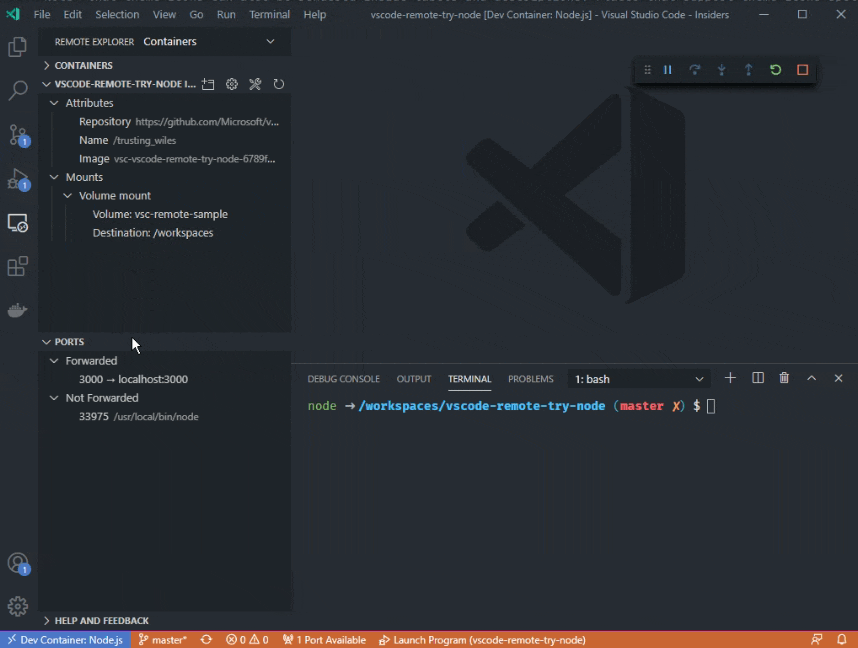Stop debugging with the red square
This screenshot has height=648, width=858.
coord(802,70)
